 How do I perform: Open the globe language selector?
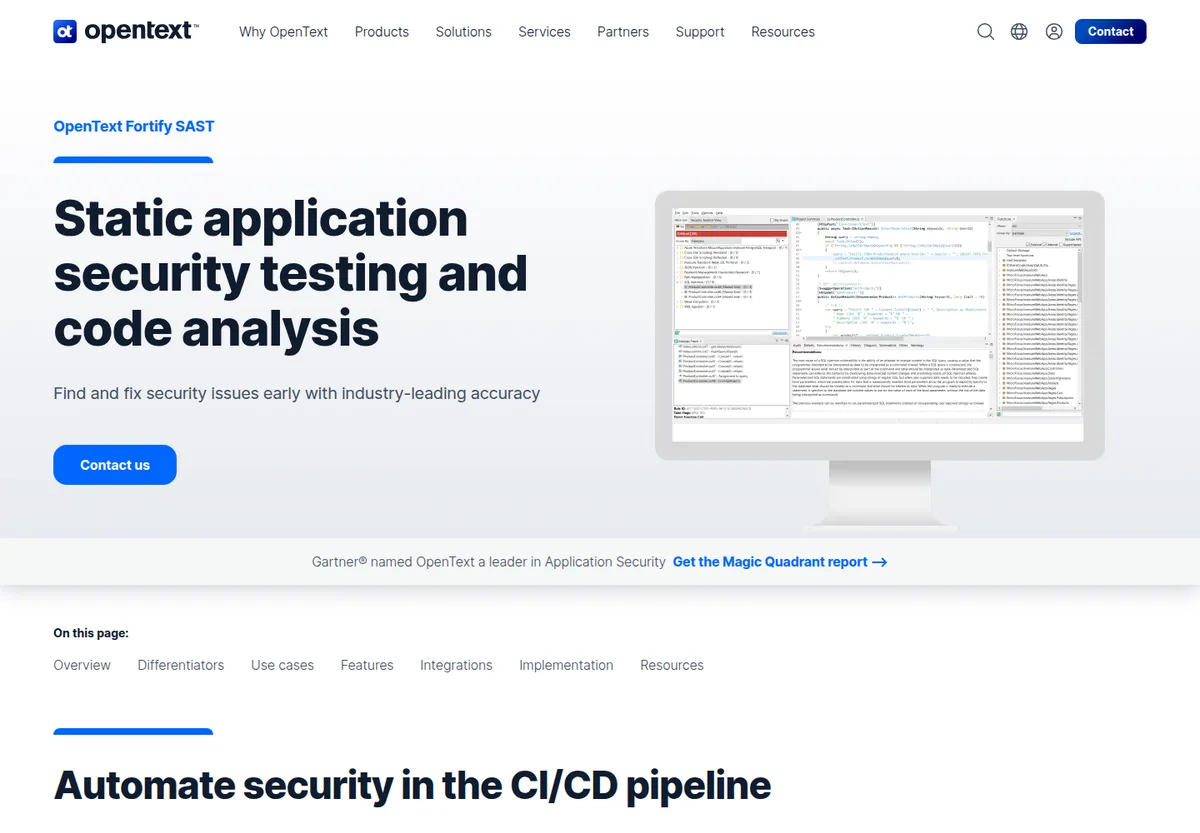click(1019, 31)
